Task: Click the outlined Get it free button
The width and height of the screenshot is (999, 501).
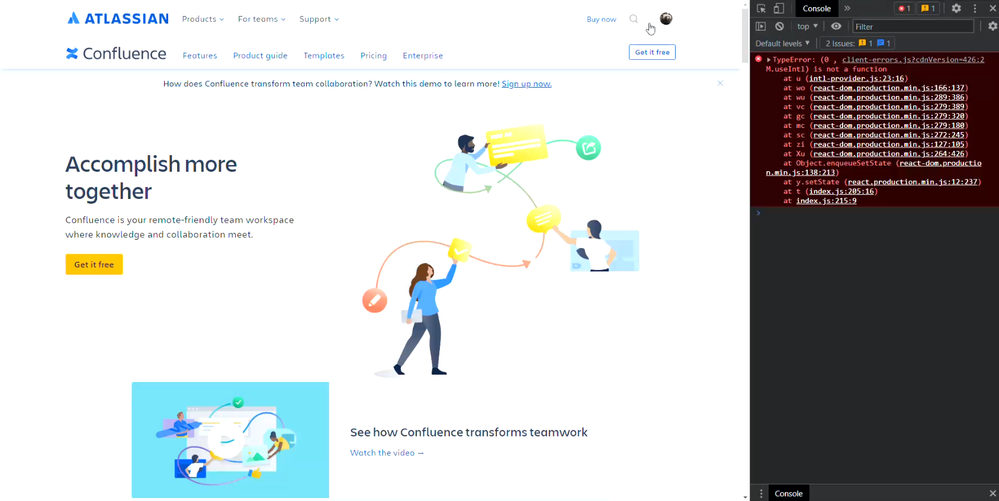Action: click(652, 52)
